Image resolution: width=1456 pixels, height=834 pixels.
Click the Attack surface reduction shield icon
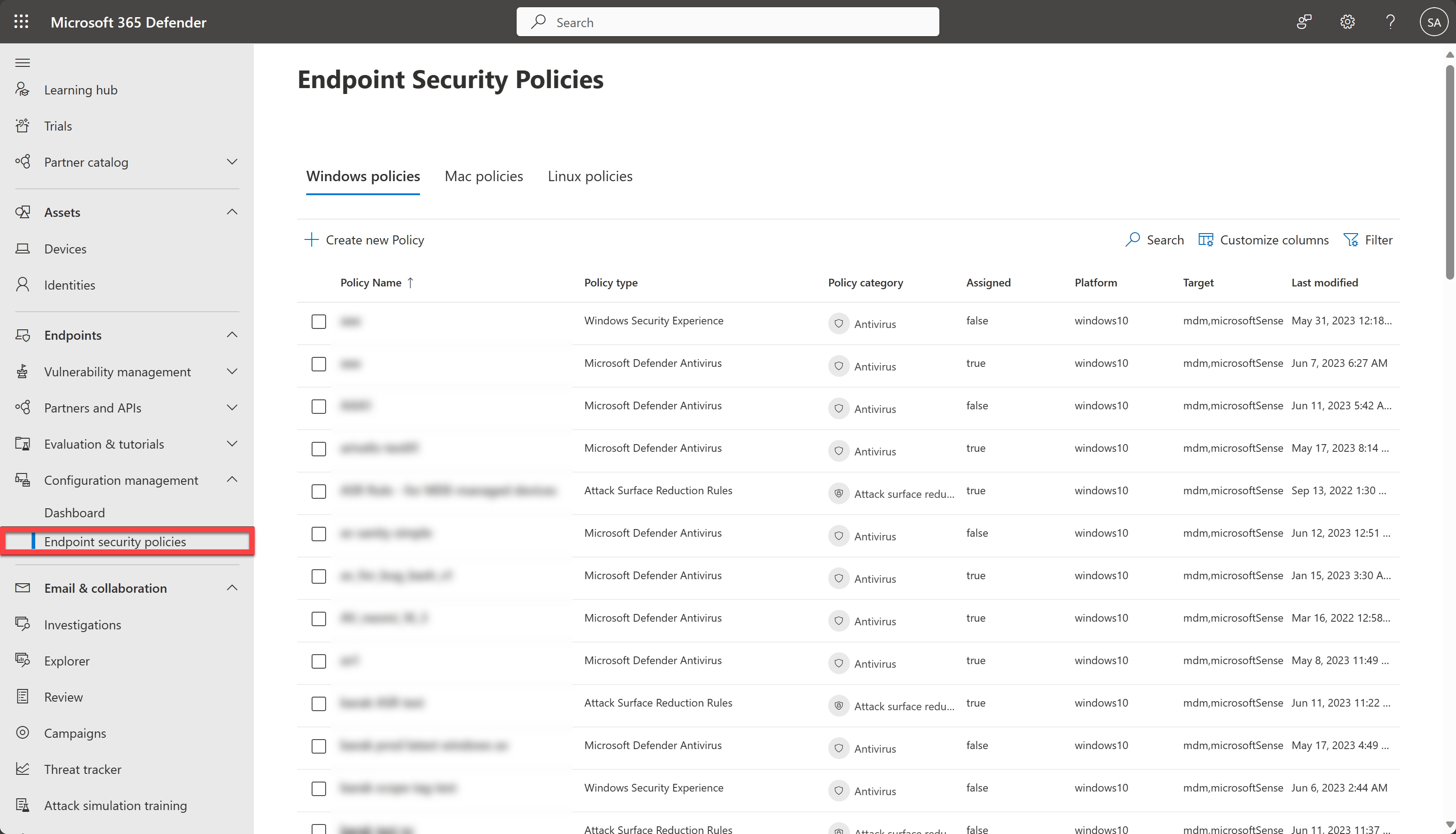[x=838, y=493]
